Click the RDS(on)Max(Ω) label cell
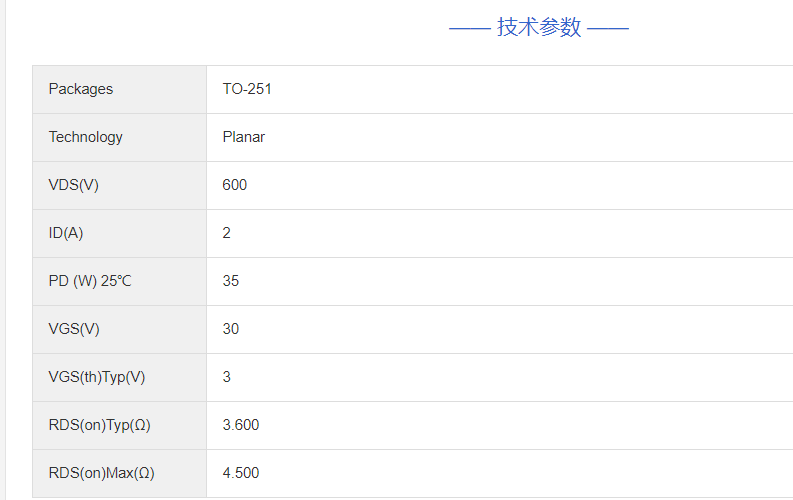The width and height of the screenshot is (793, 500). pos(102,473)
